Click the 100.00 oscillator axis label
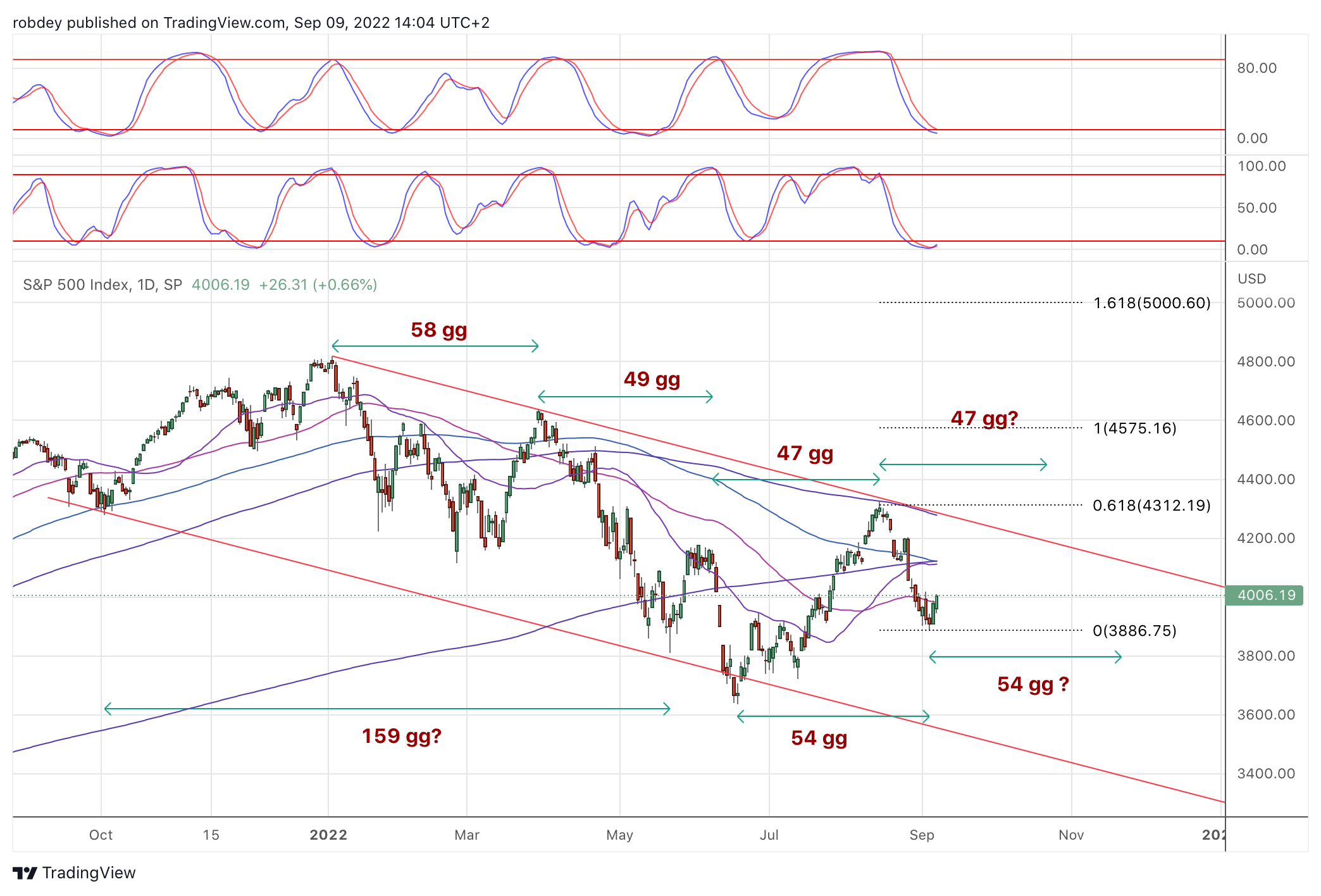The width and height of the screenshot is (1321, 896). click(1262, 166)
